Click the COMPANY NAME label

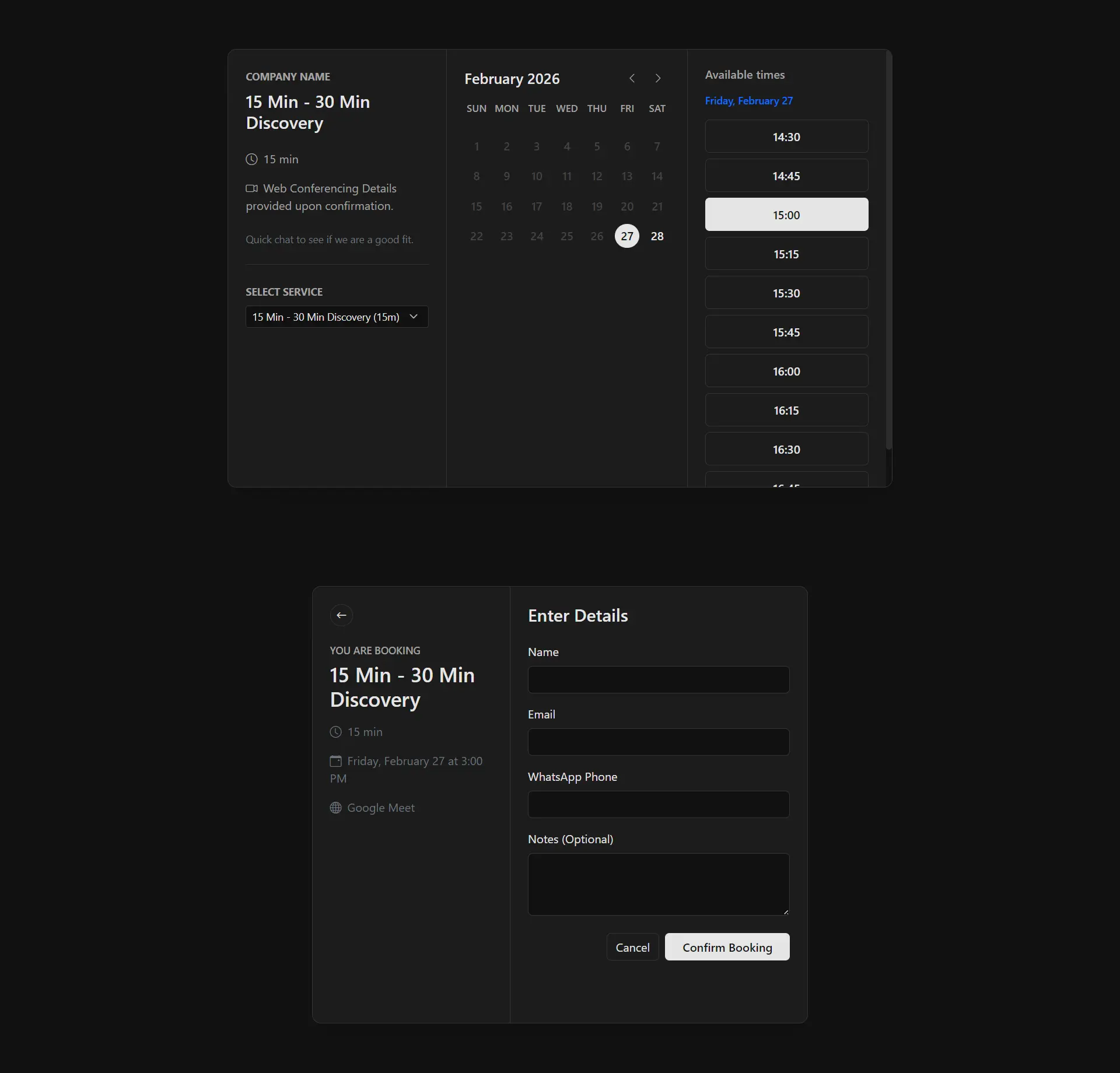click(x=288, y=77)
